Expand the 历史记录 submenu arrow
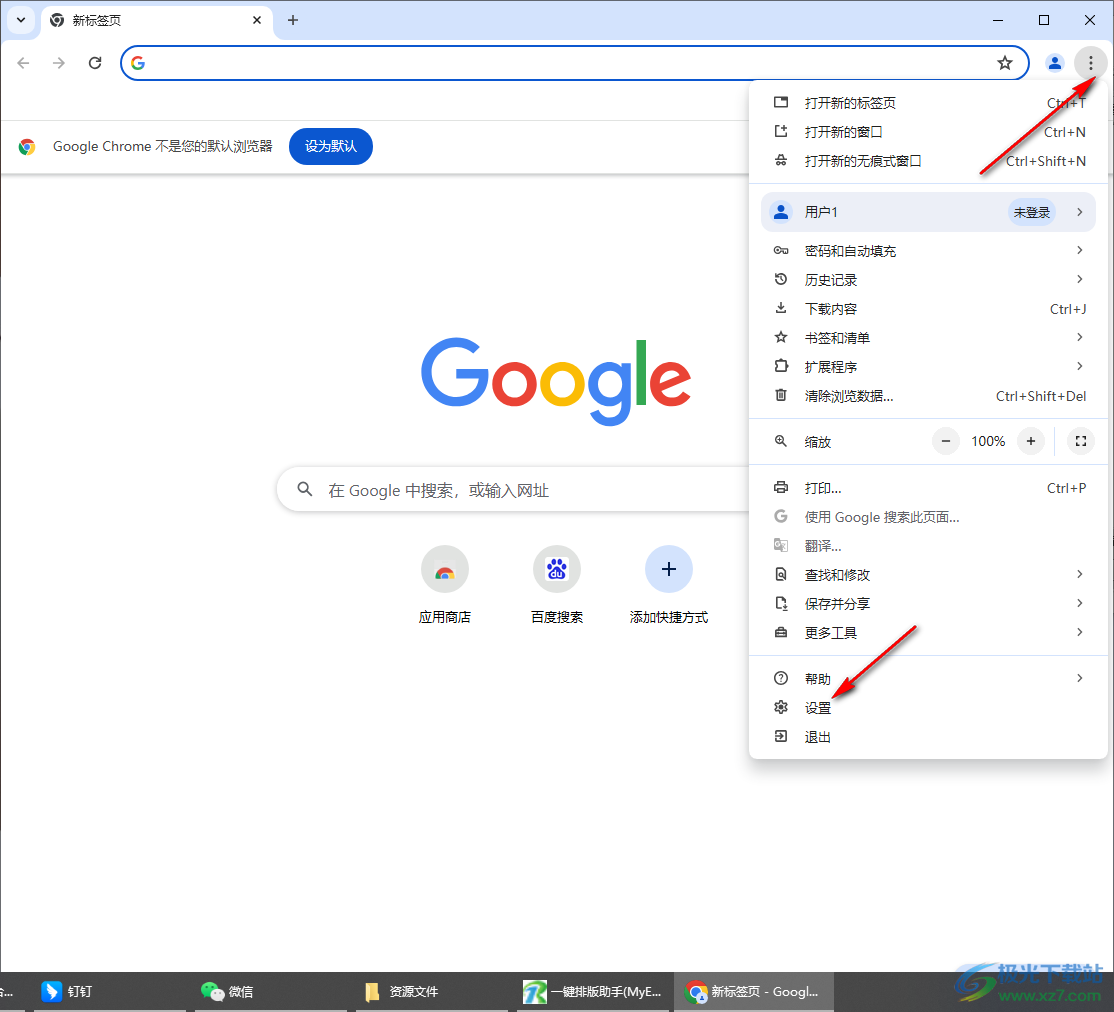The height and width of the screenshot is (1012, 1114). (1079, 279)
